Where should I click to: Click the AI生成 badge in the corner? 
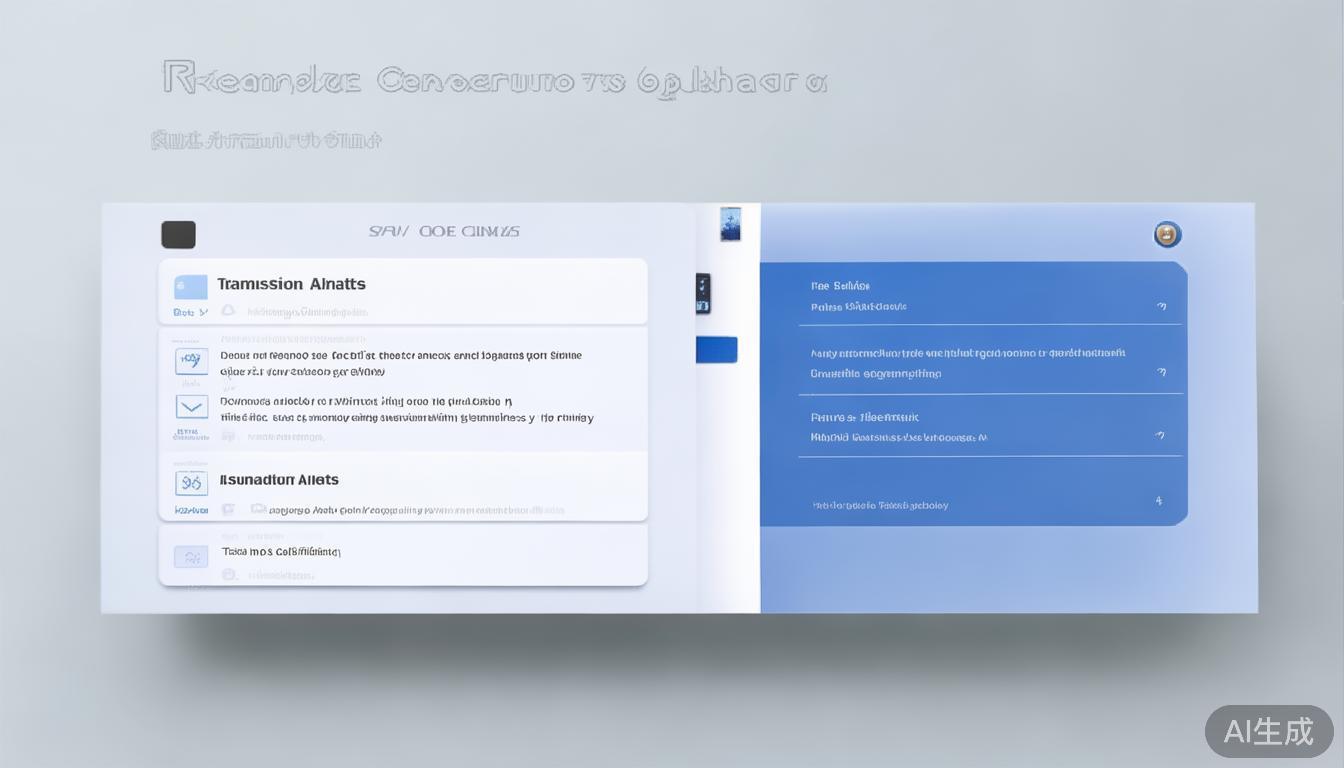pos(1268,731)
